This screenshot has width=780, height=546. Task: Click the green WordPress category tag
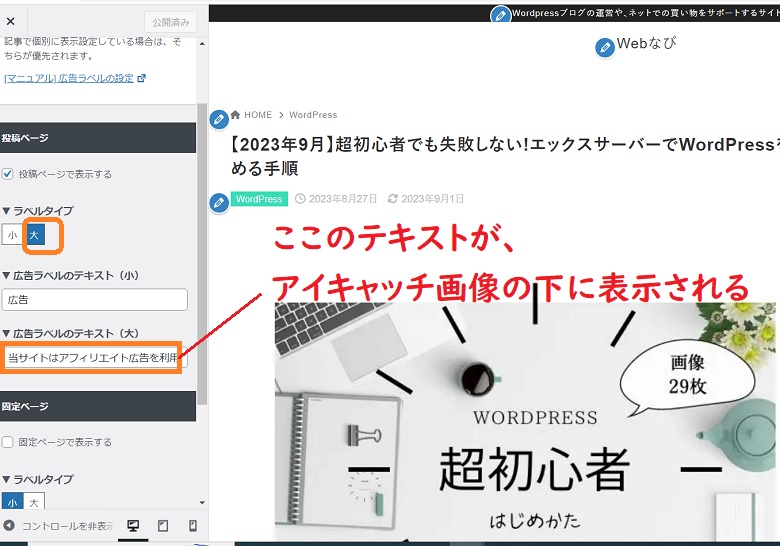(259, 199)
